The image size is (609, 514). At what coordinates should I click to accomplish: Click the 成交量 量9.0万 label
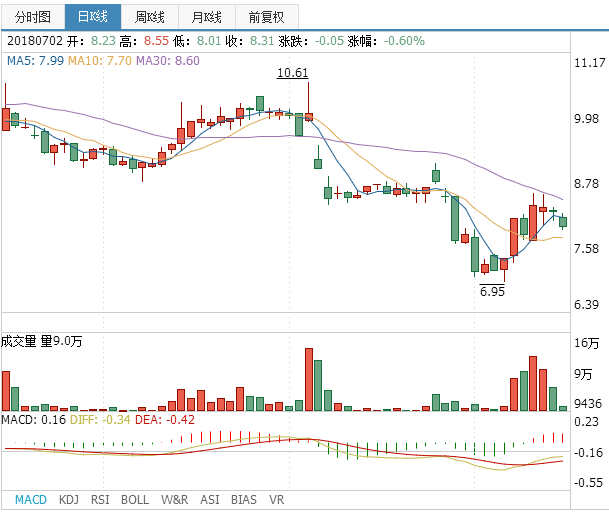pos(41,342)
